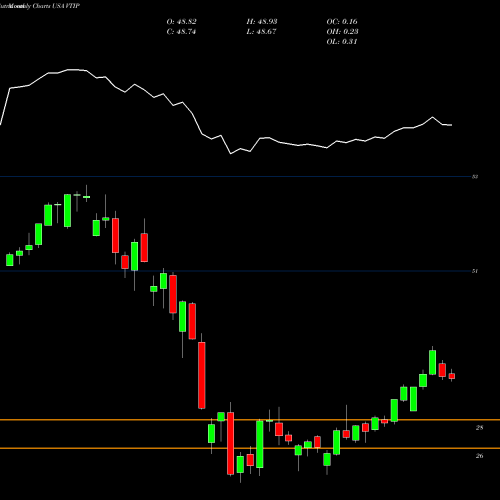The width and height of the screenshot is (500, 500).
Task: Click the low price value L: 48.67
Action: coord(261,32)
